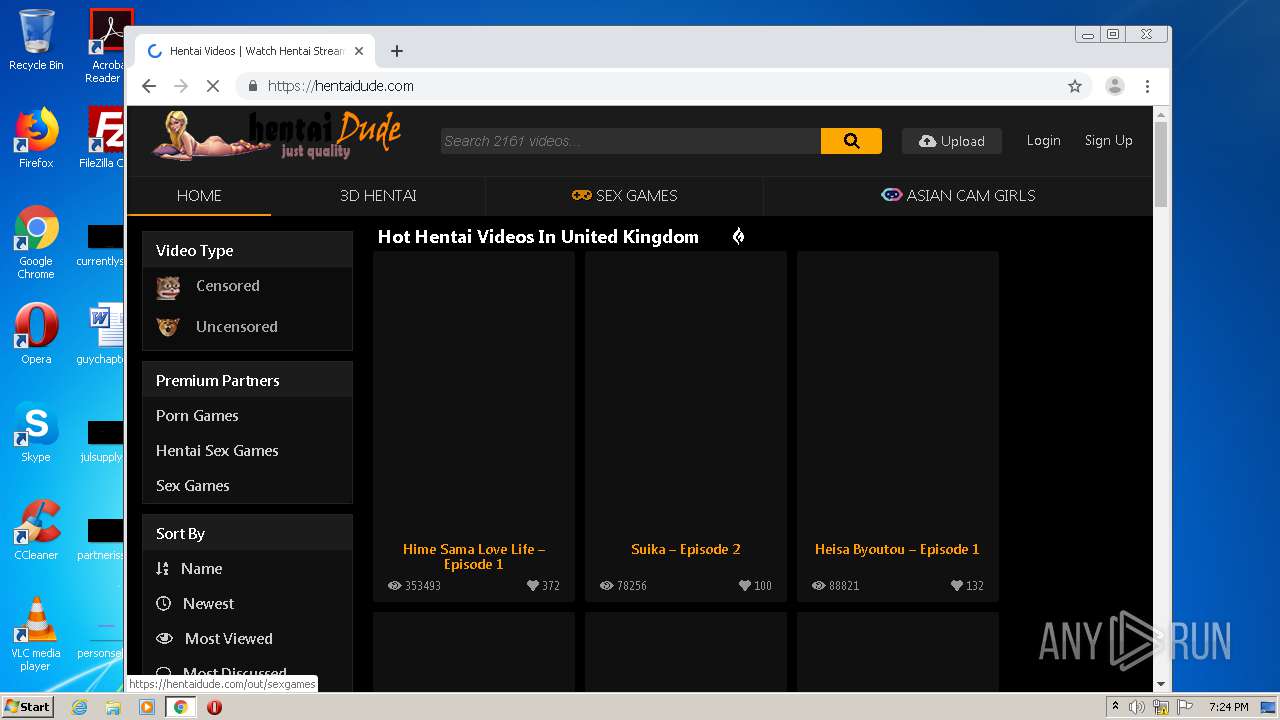
Task: Click the Action Center flag icon
Action: point(1186,707)
